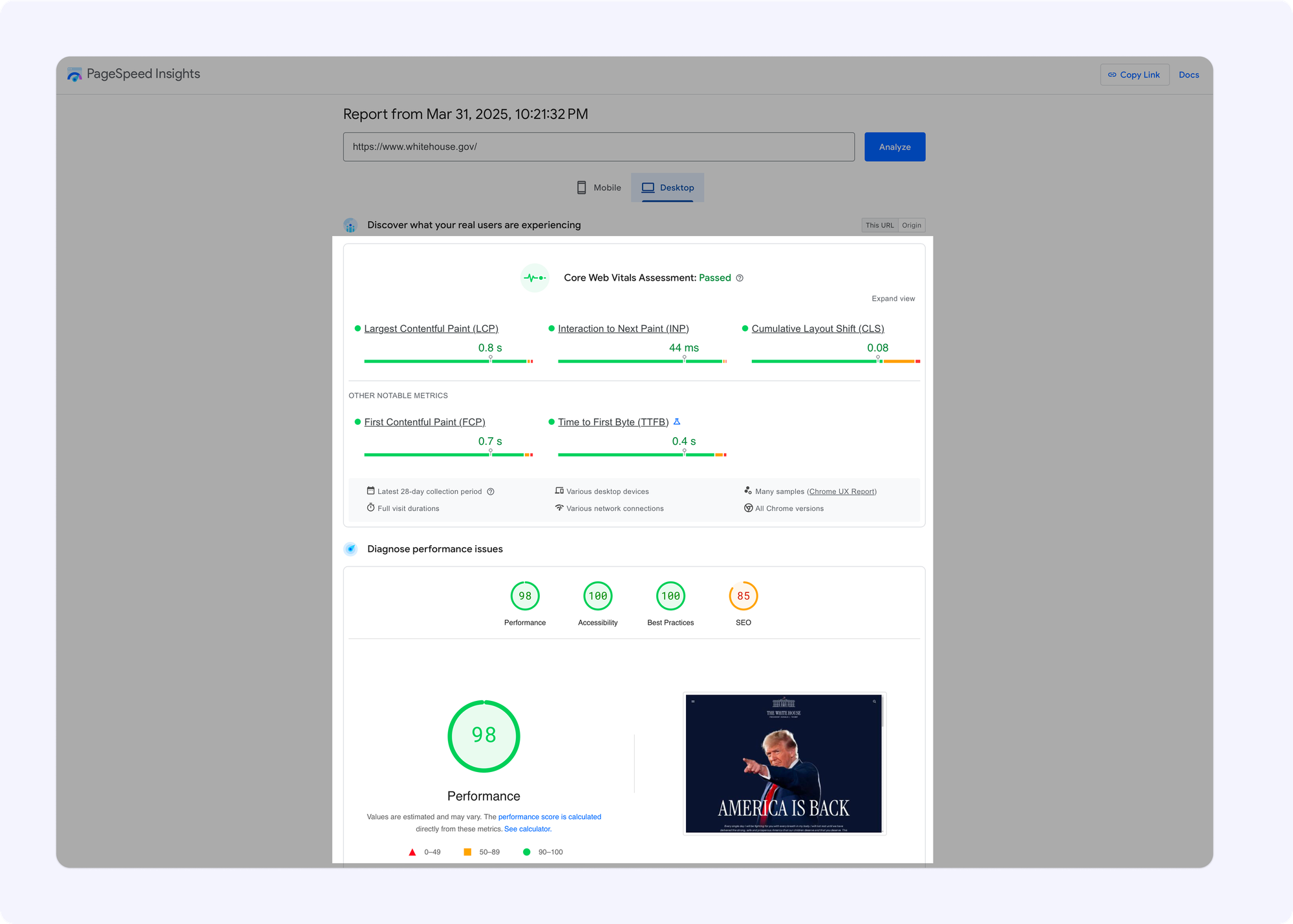Open the 28-day collection period help icon

point(491,491)
